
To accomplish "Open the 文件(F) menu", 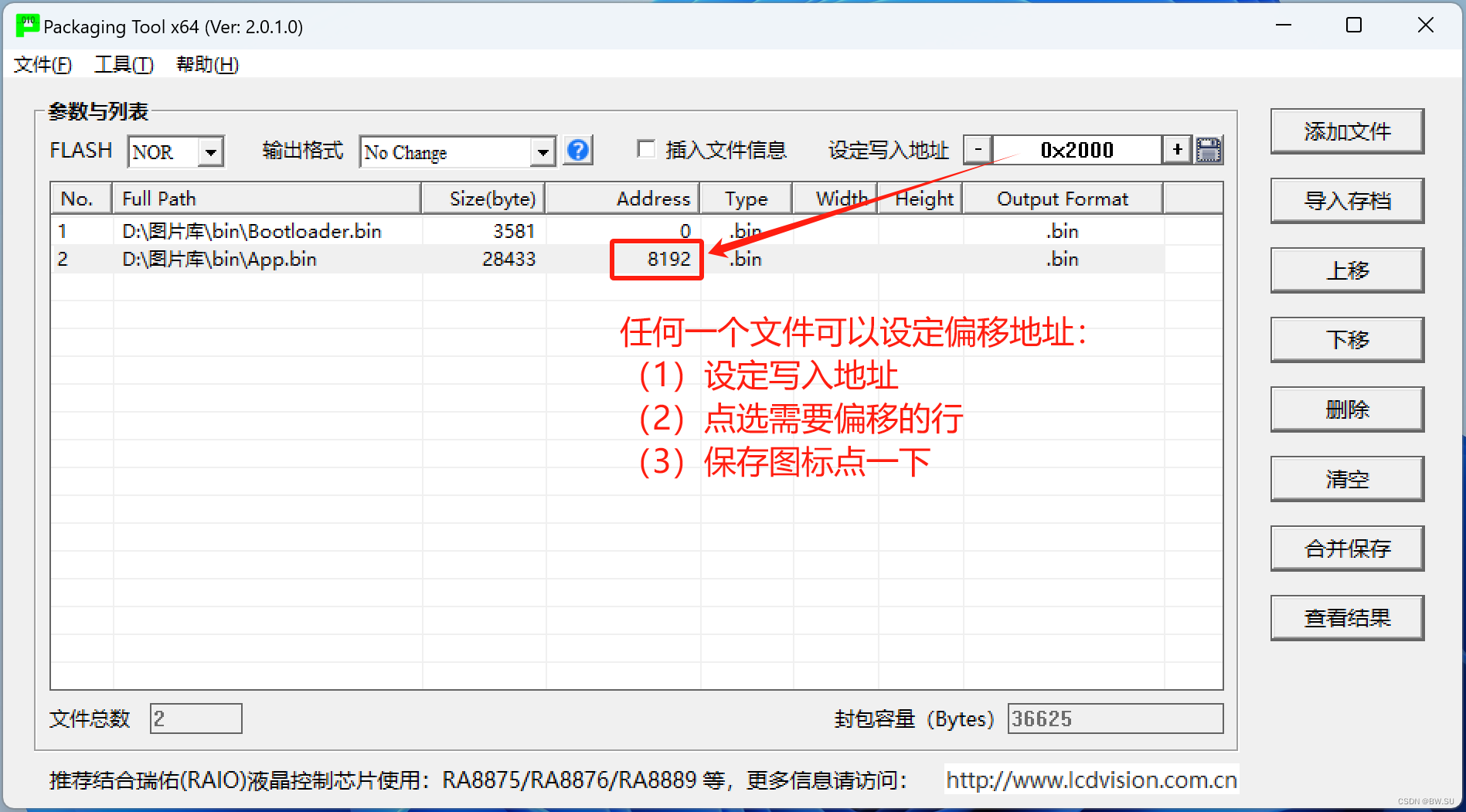I will [x=43, y=64].
